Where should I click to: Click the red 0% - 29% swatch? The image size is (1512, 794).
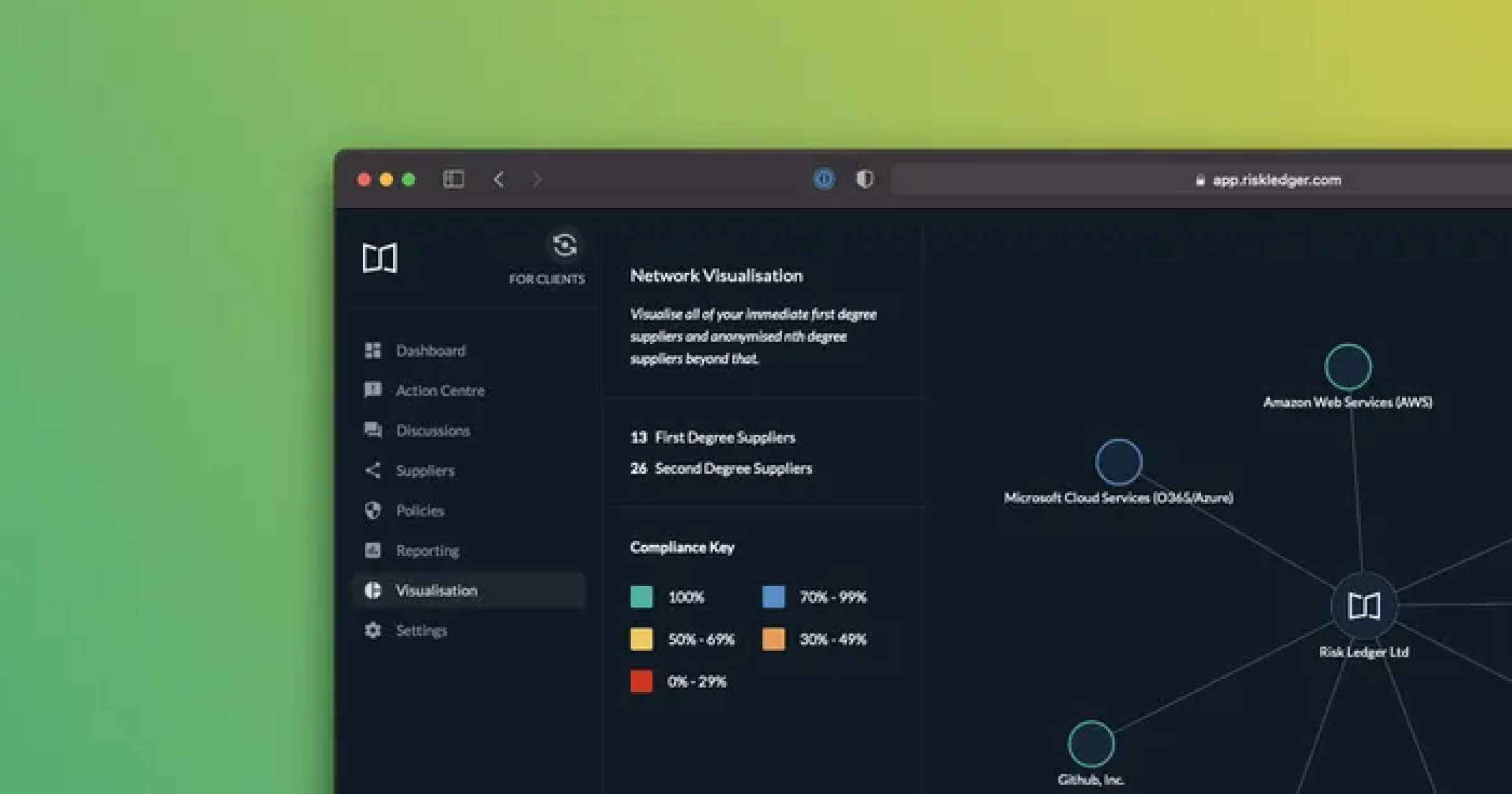641,681
